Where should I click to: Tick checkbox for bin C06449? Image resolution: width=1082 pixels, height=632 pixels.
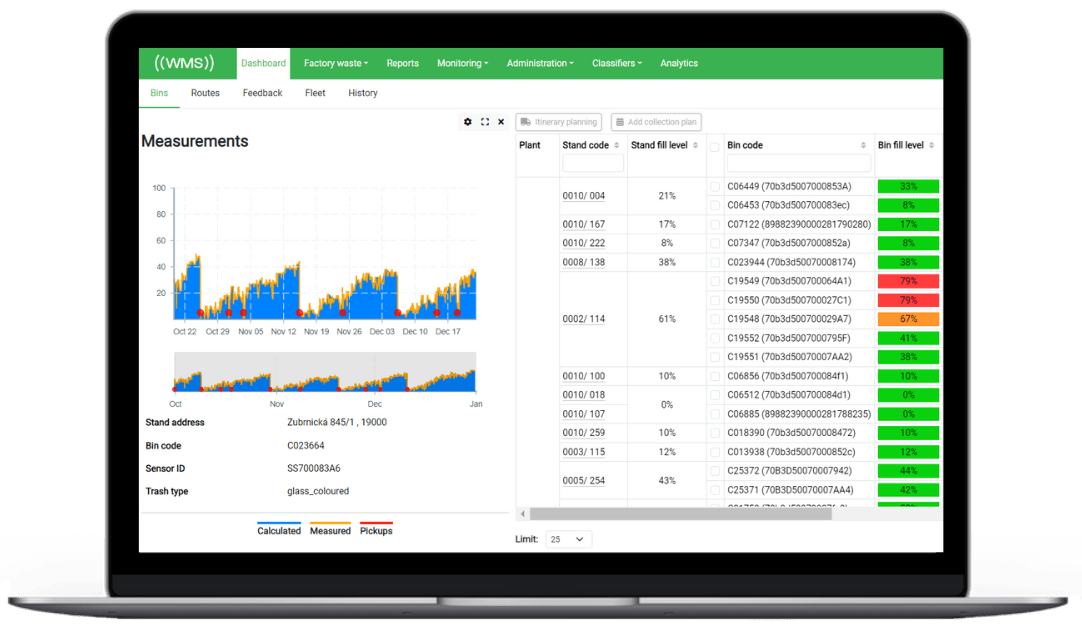(715, 187)
